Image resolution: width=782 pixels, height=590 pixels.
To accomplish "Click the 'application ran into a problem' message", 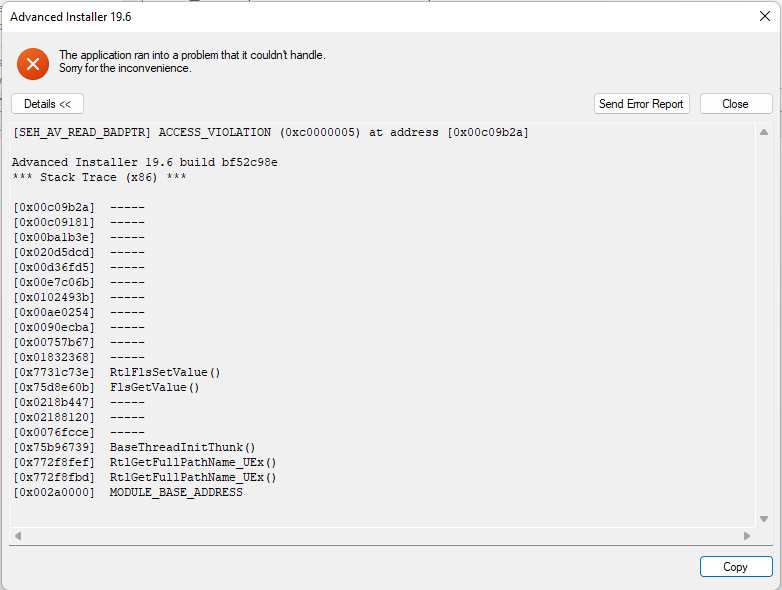I will pyautogui.click(x=192, y=55).
